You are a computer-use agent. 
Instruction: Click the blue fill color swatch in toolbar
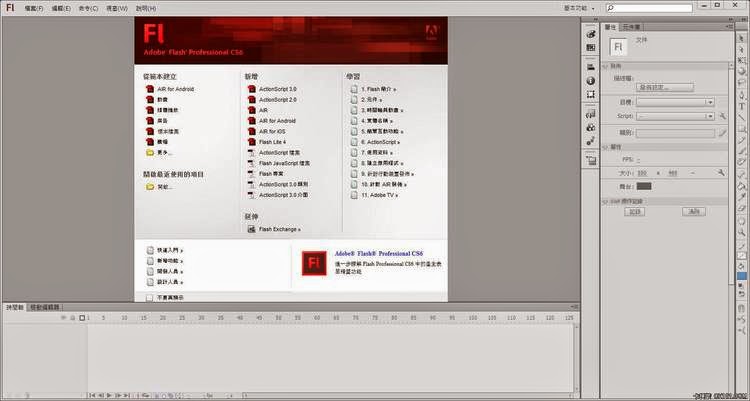(x=742, y=276)
